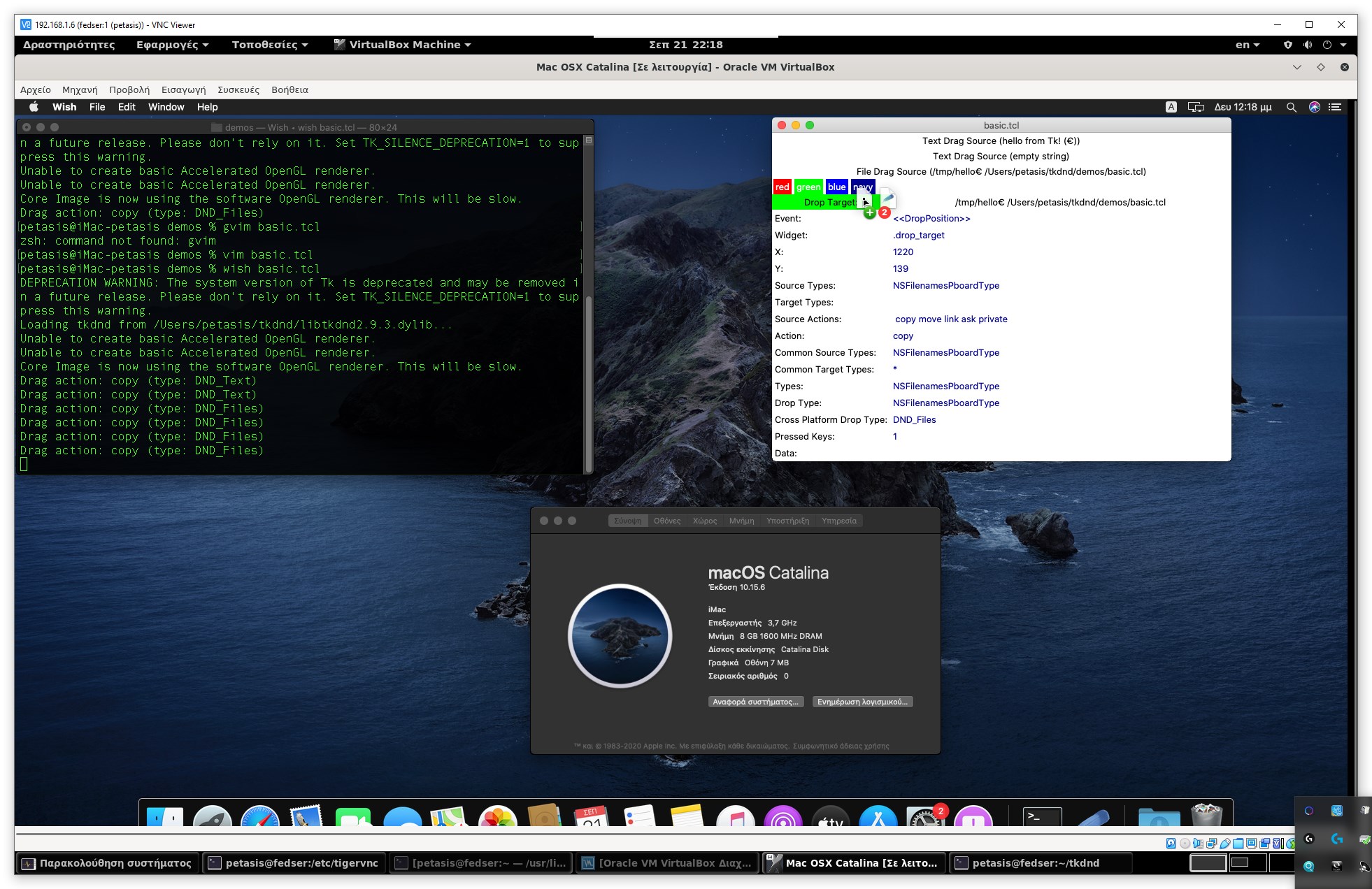The image size is (1372, 889).
Task: Open the Τοποθεσίες dropdown in the host panel
Action: click(270, 44)
